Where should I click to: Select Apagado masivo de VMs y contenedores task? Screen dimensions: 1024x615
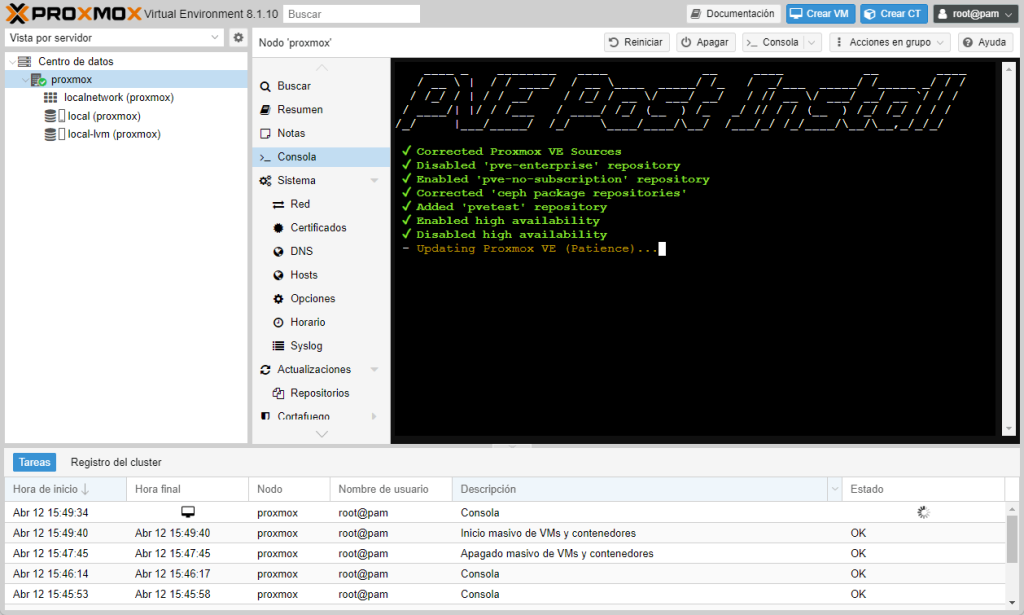505,554
